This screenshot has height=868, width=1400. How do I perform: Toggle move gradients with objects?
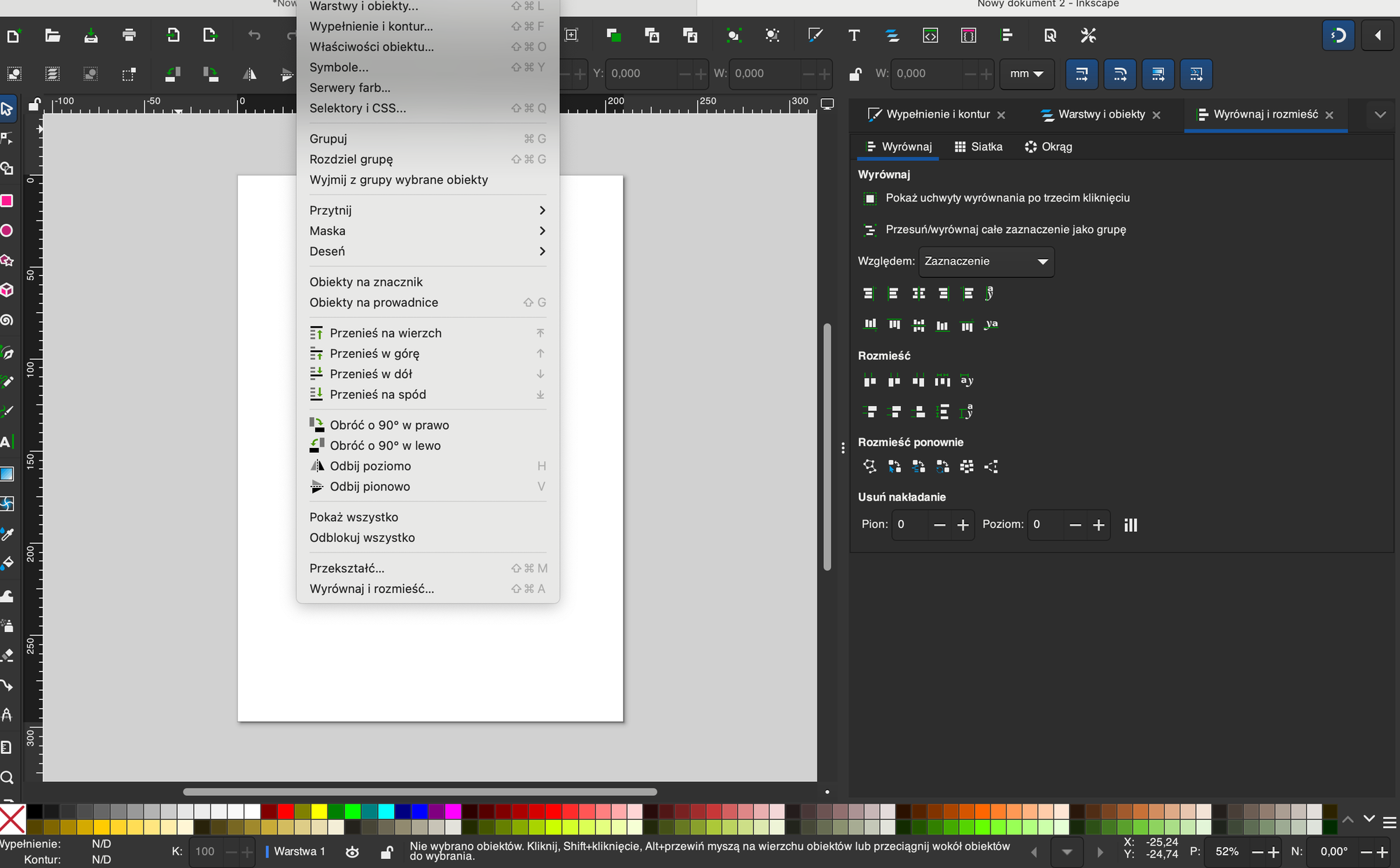[x=1158, y=73]
